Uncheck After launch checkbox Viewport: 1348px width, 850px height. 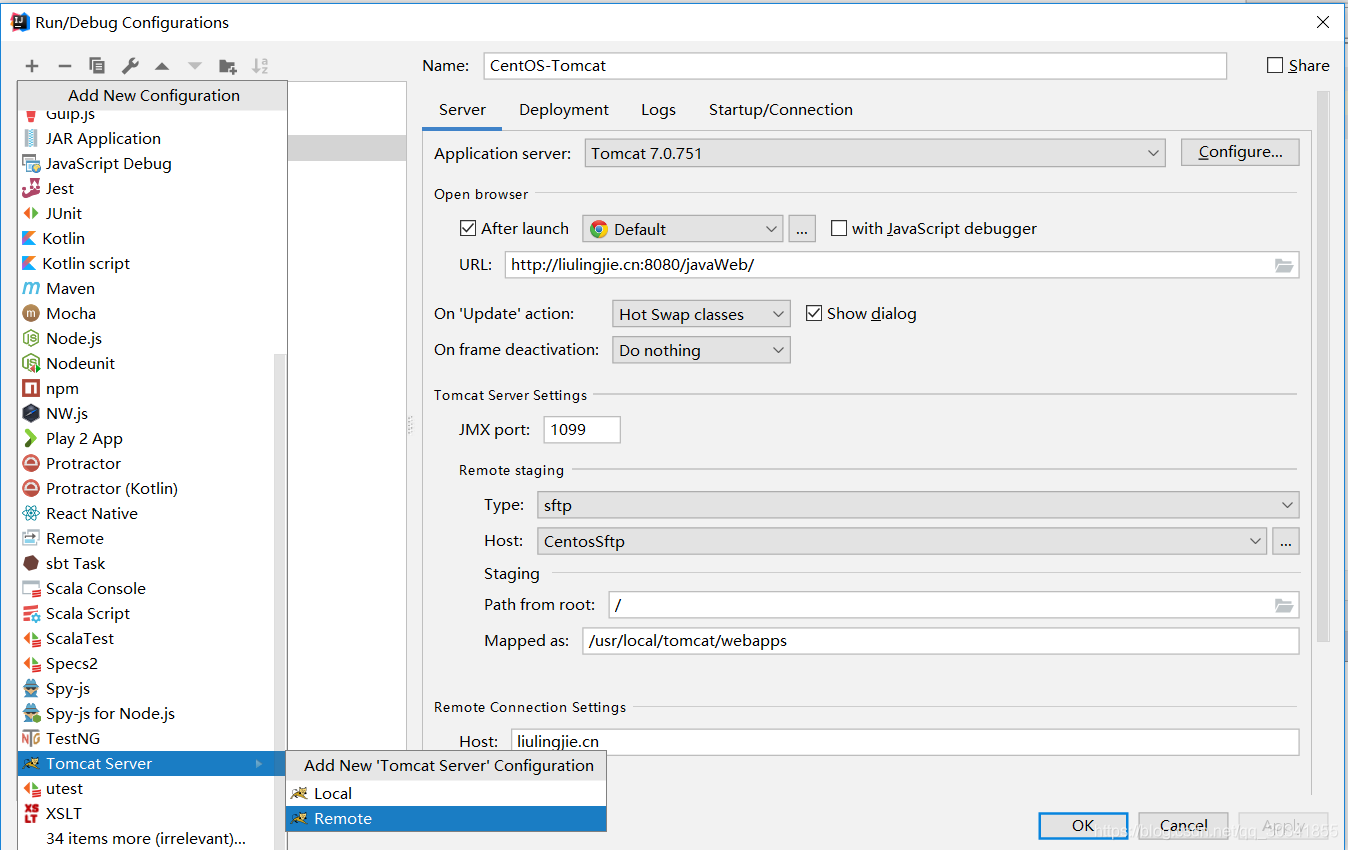coord(468,228)
